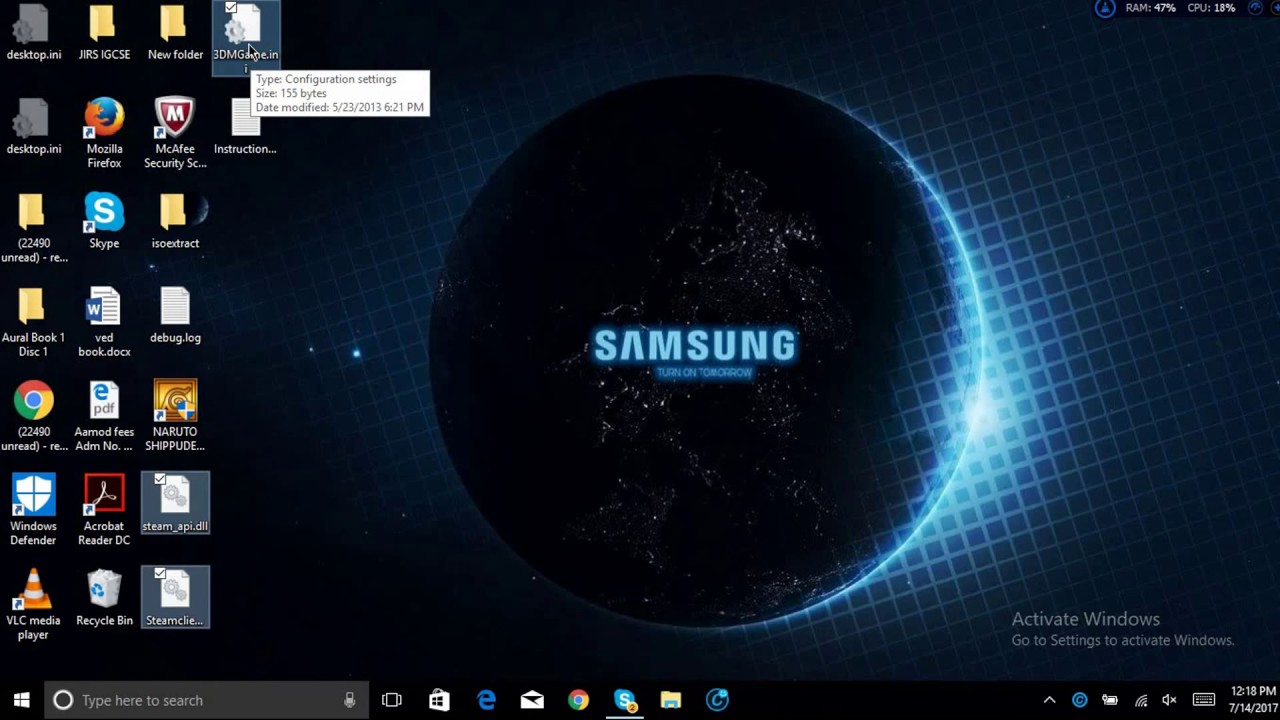Launch McAfee Security Scan desktop icon
The image size is (1280, 720).
[175, 132]
